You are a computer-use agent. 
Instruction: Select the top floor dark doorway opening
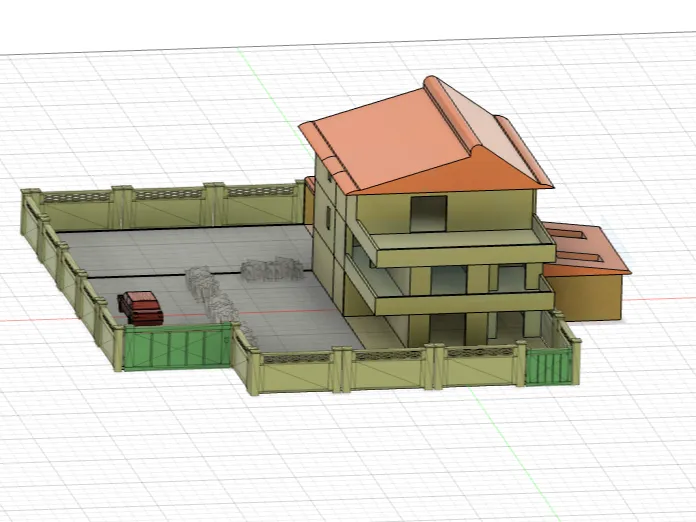(428, 214)
